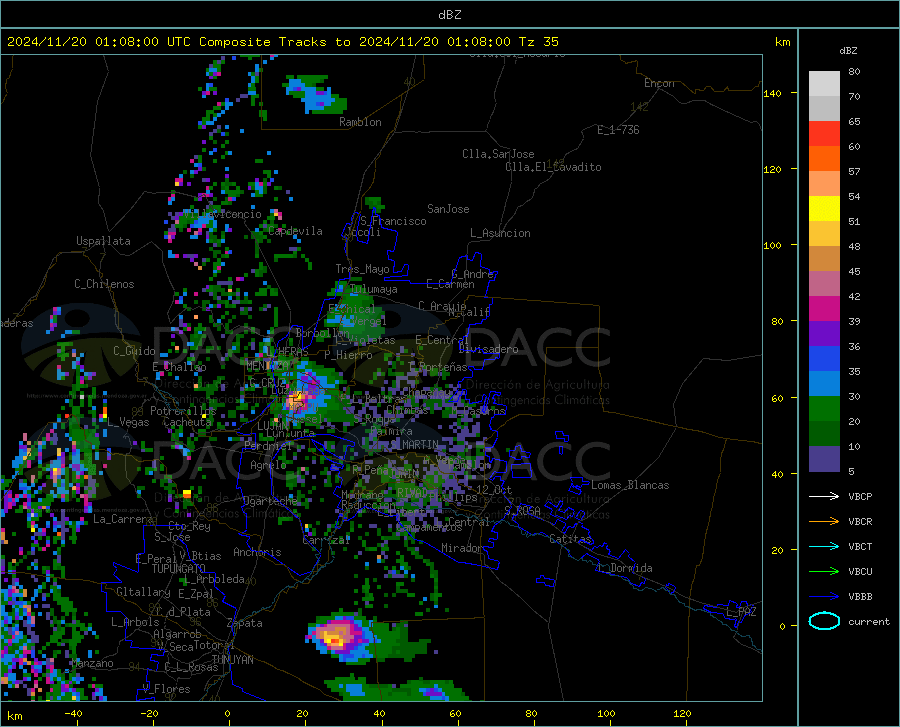Click the 60 km horizontal axis tick label
Image resolution: width=900 pixels, height=727 pixels.
click(x=455, y=713)
